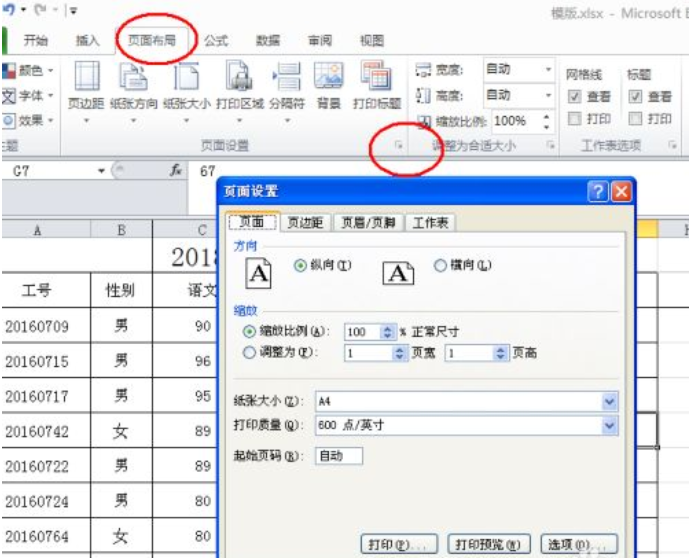
Task: Open the 高度 height dropdown
Action: tap(548, 95)
